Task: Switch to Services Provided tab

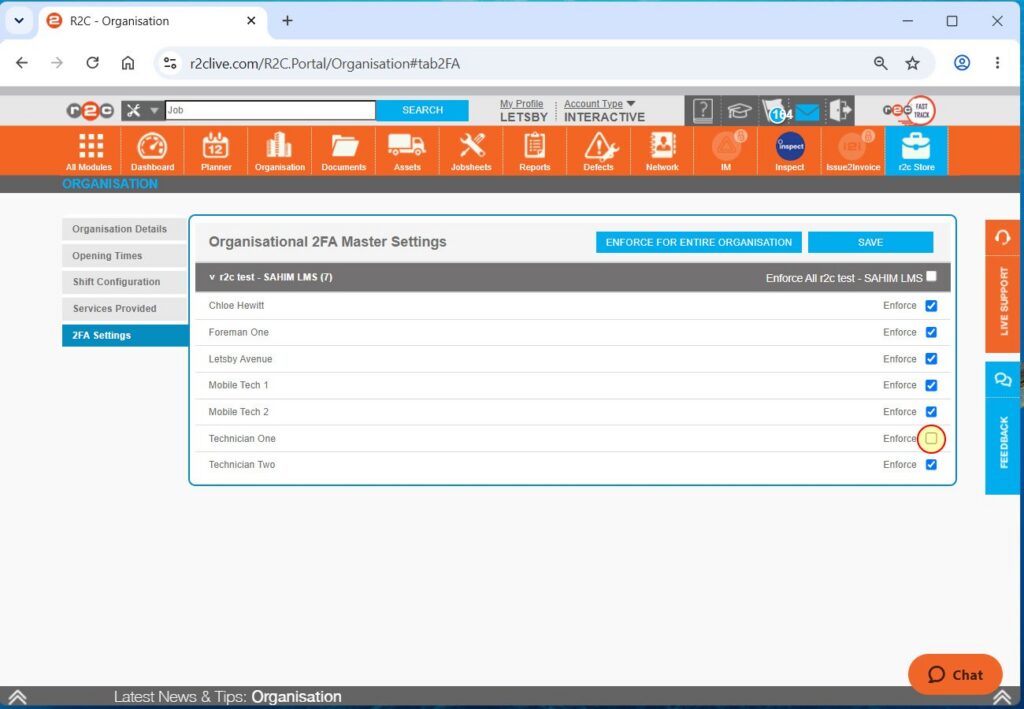Action: click(x=124, y=309)
